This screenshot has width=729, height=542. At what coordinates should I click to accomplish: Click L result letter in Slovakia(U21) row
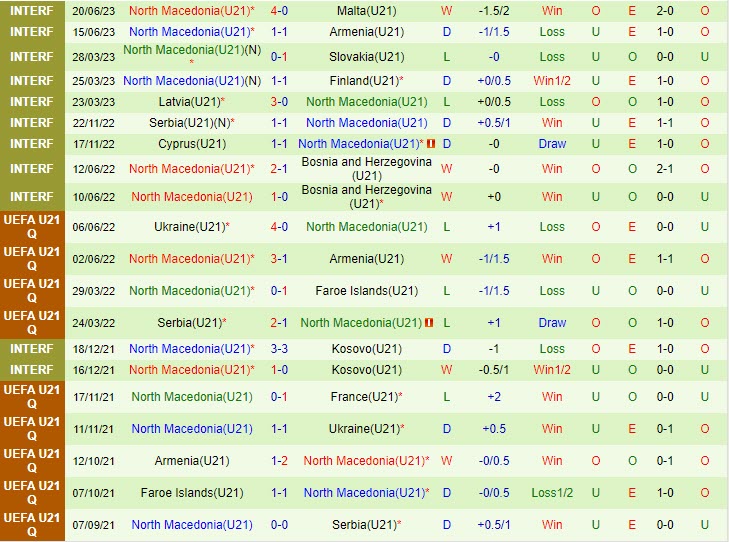pos(446,57)
